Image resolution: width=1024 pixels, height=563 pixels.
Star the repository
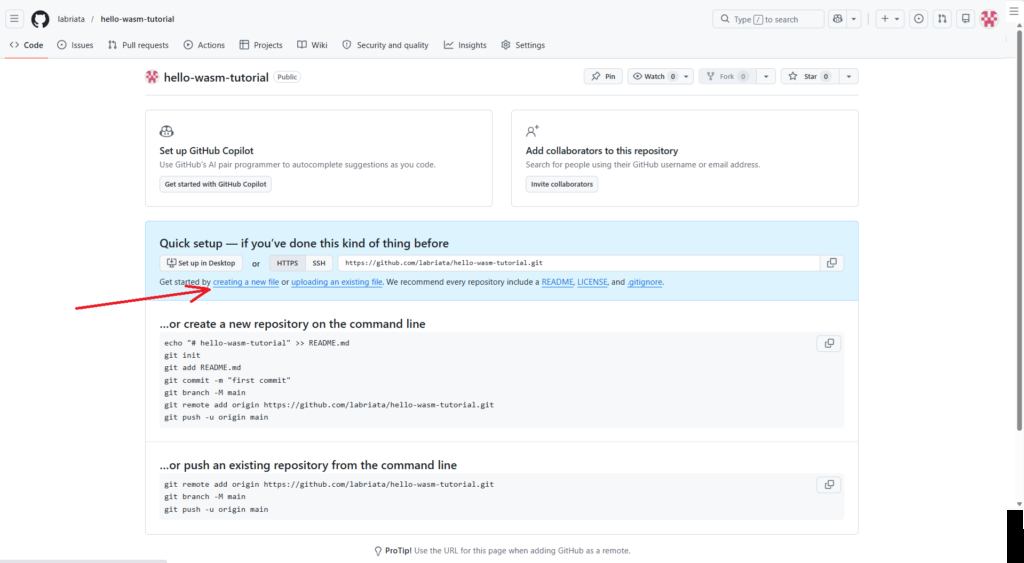[x=809, y=76]
